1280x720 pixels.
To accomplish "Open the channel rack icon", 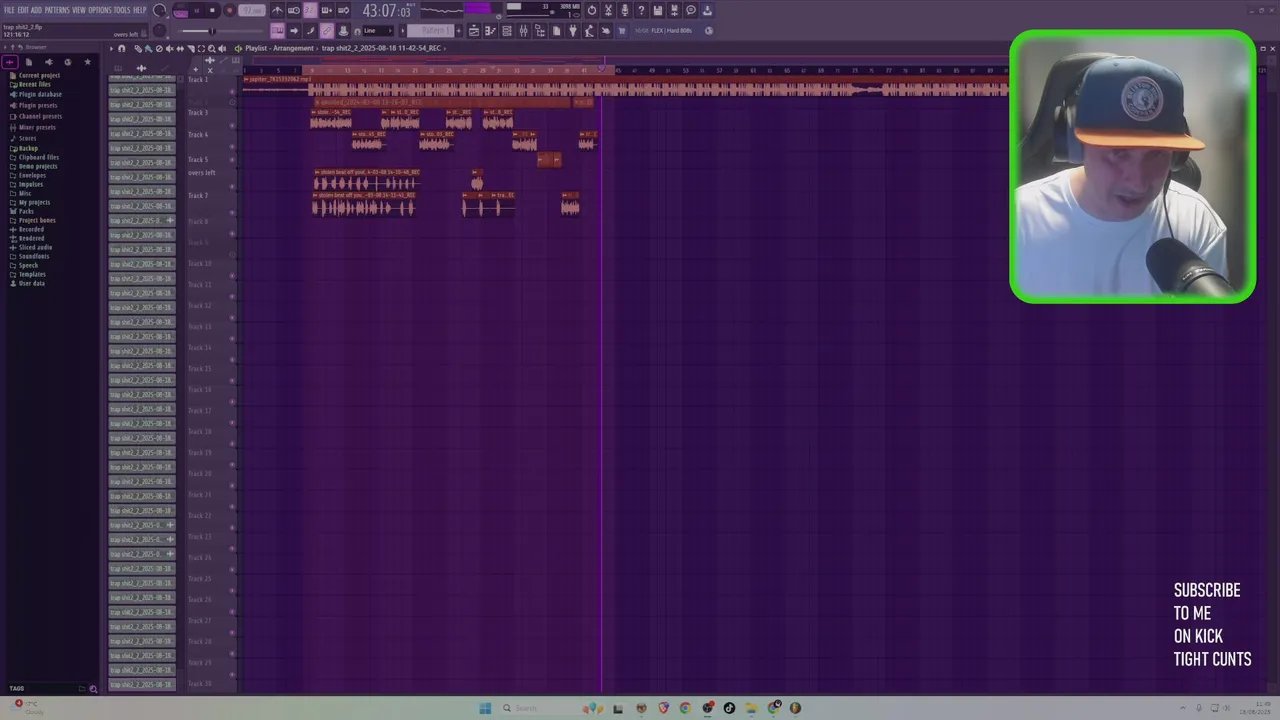I will (x=507, y=31).
